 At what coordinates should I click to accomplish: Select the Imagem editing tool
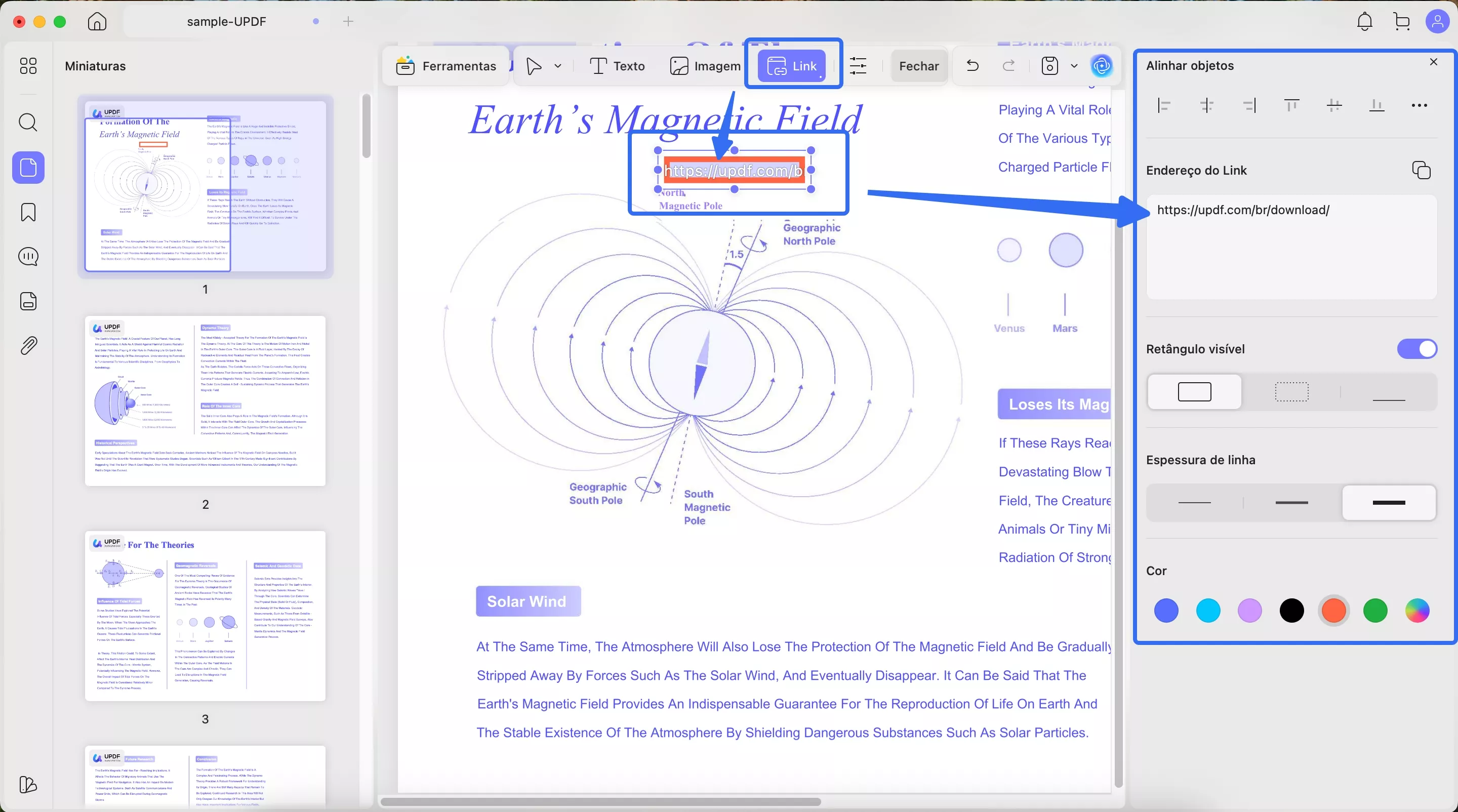coord(705,66)
